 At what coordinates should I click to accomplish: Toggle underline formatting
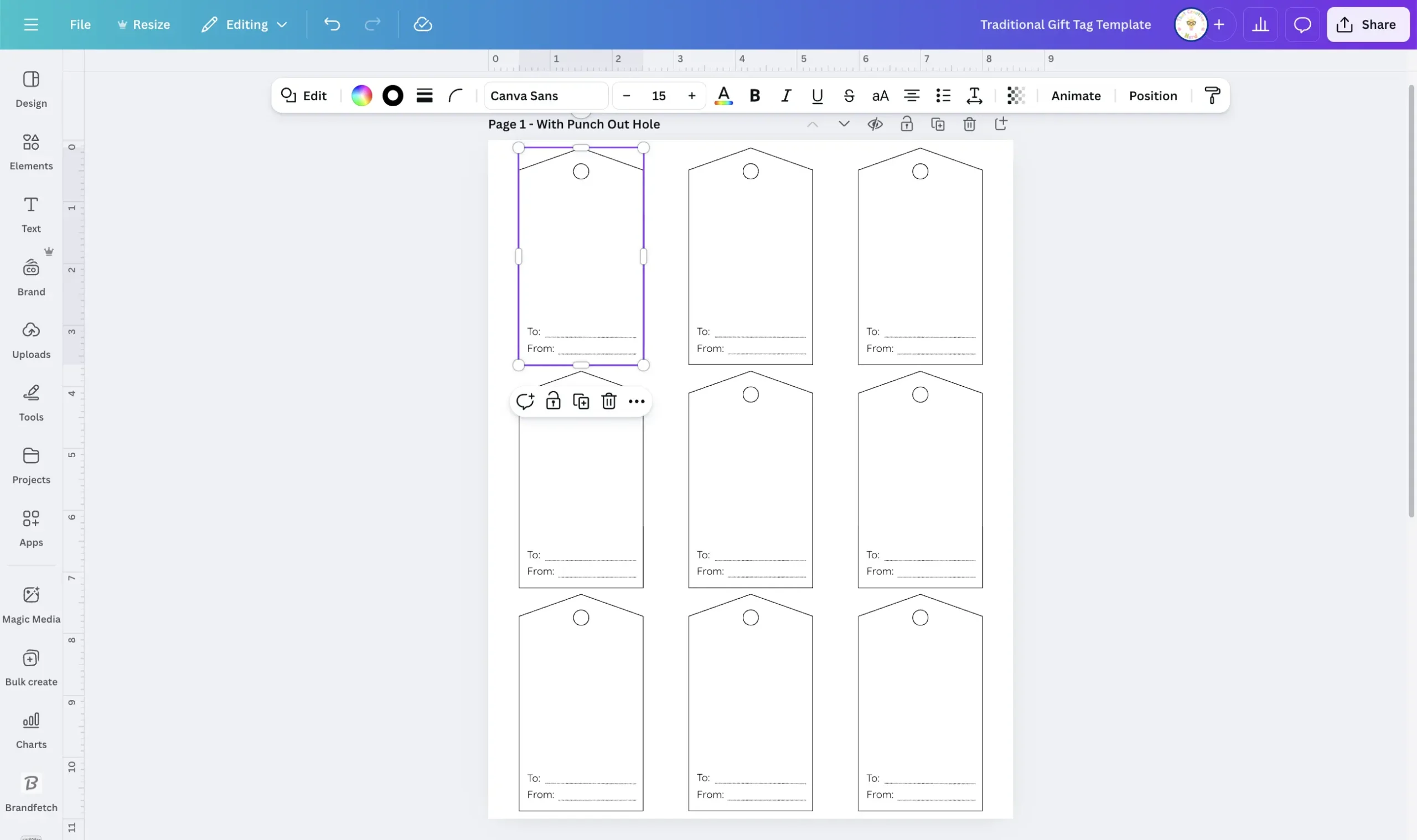(817, 96)
